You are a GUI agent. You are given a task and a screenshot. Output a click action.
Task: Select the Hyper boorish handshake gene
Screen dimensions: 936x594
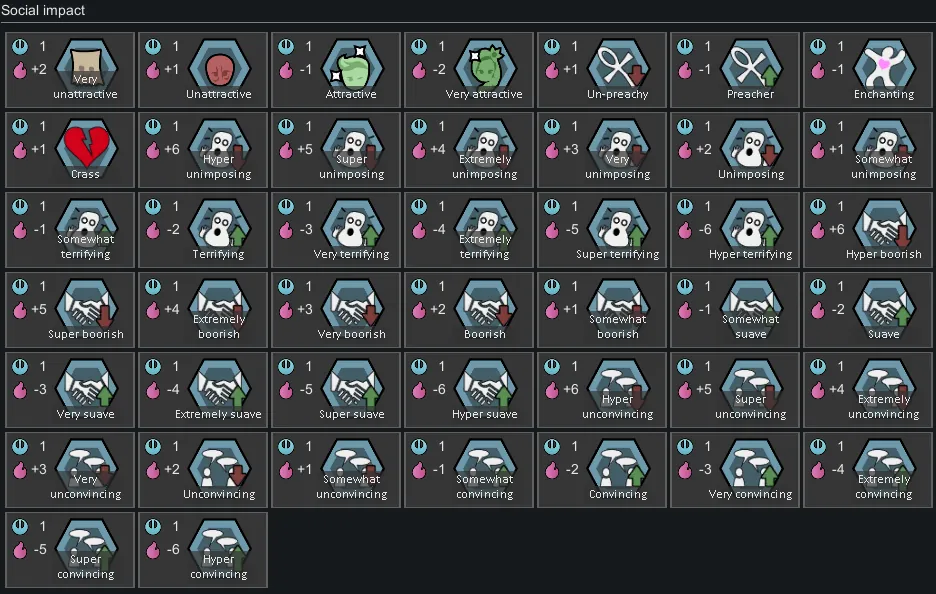[x=868, y=230]
